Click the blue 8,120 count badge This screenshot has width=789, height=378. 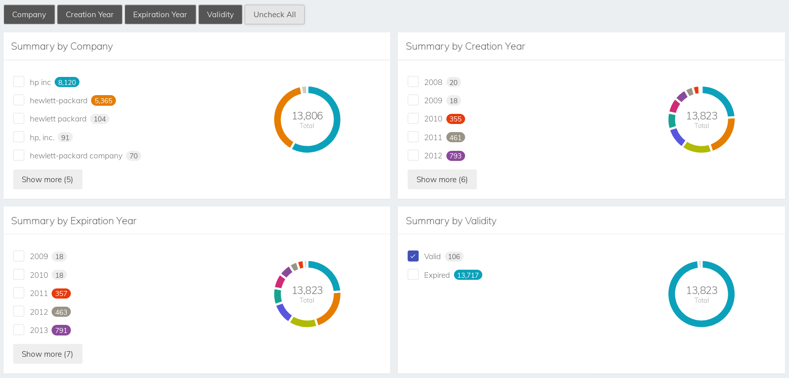[67, 82]
